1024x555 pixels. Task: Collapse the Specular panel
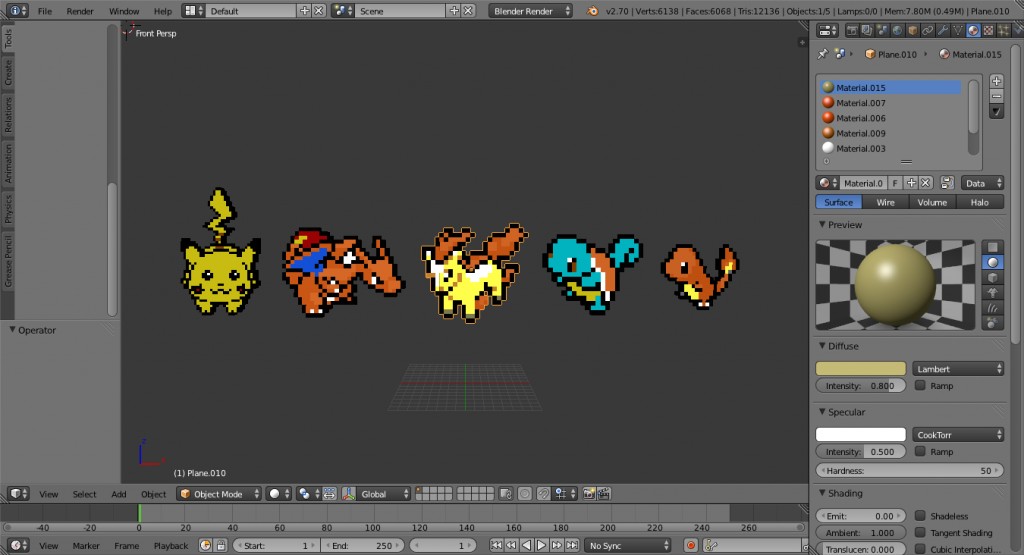pyautogui.click(x=822, y=412)
